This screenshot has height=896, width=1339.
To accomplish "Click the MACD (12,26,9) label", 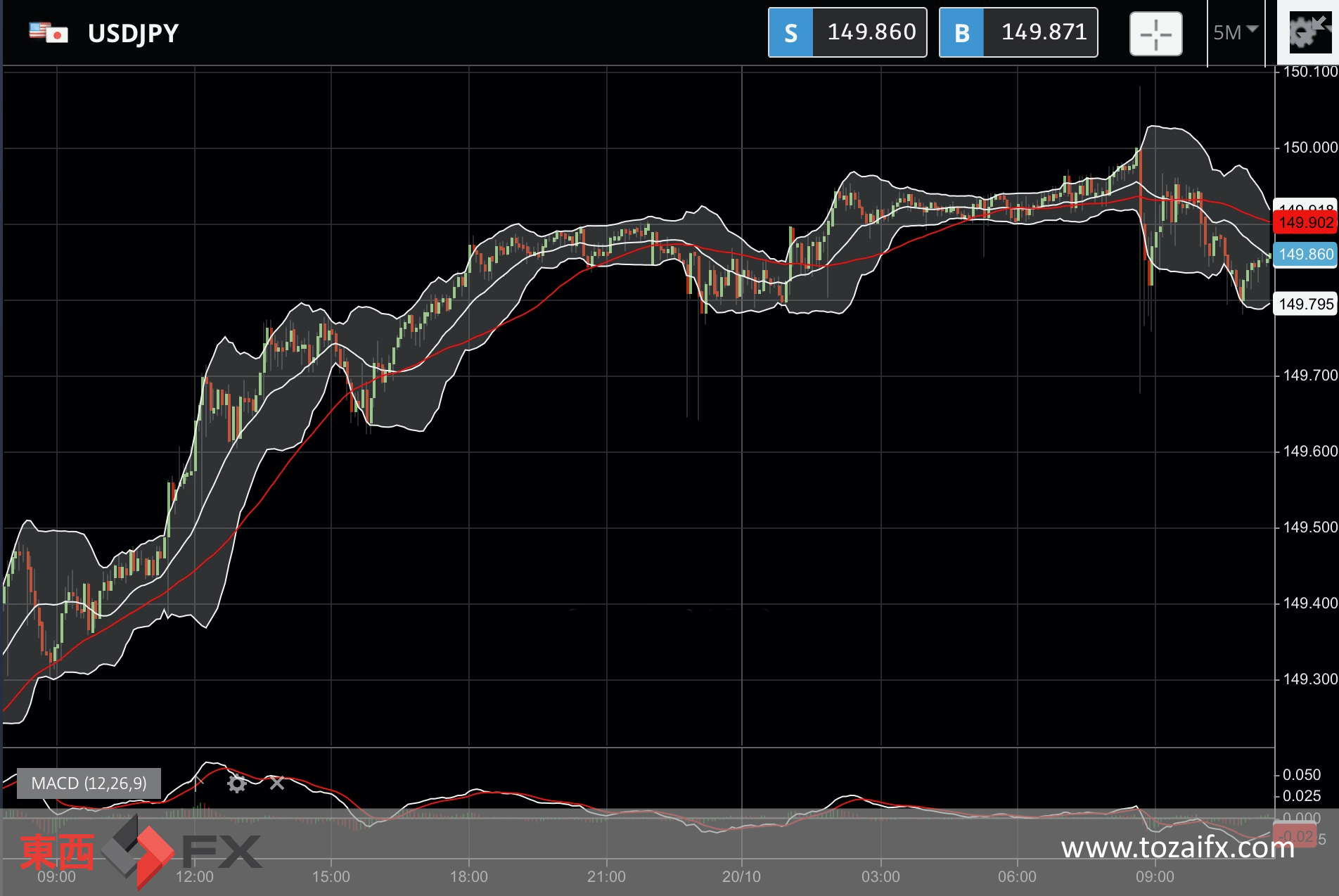I will [x=89, y=783].
